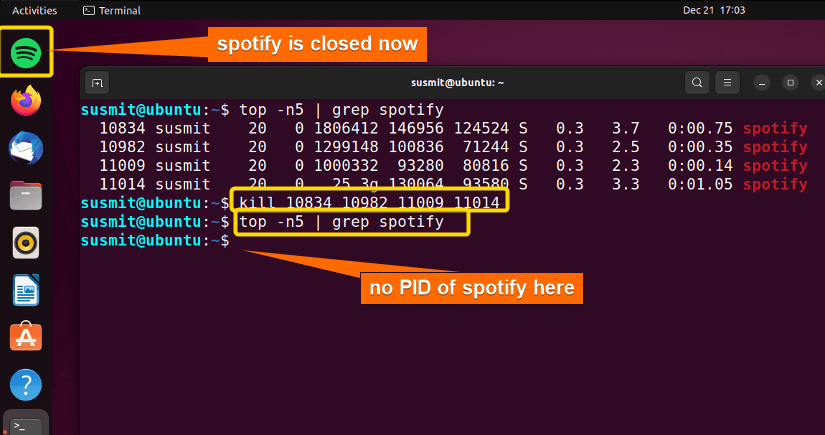The height and width of the screenshot is (435, 825).
Task: Open Spotify from the dock
Action: pyautogui.click(x=26, y=53)
